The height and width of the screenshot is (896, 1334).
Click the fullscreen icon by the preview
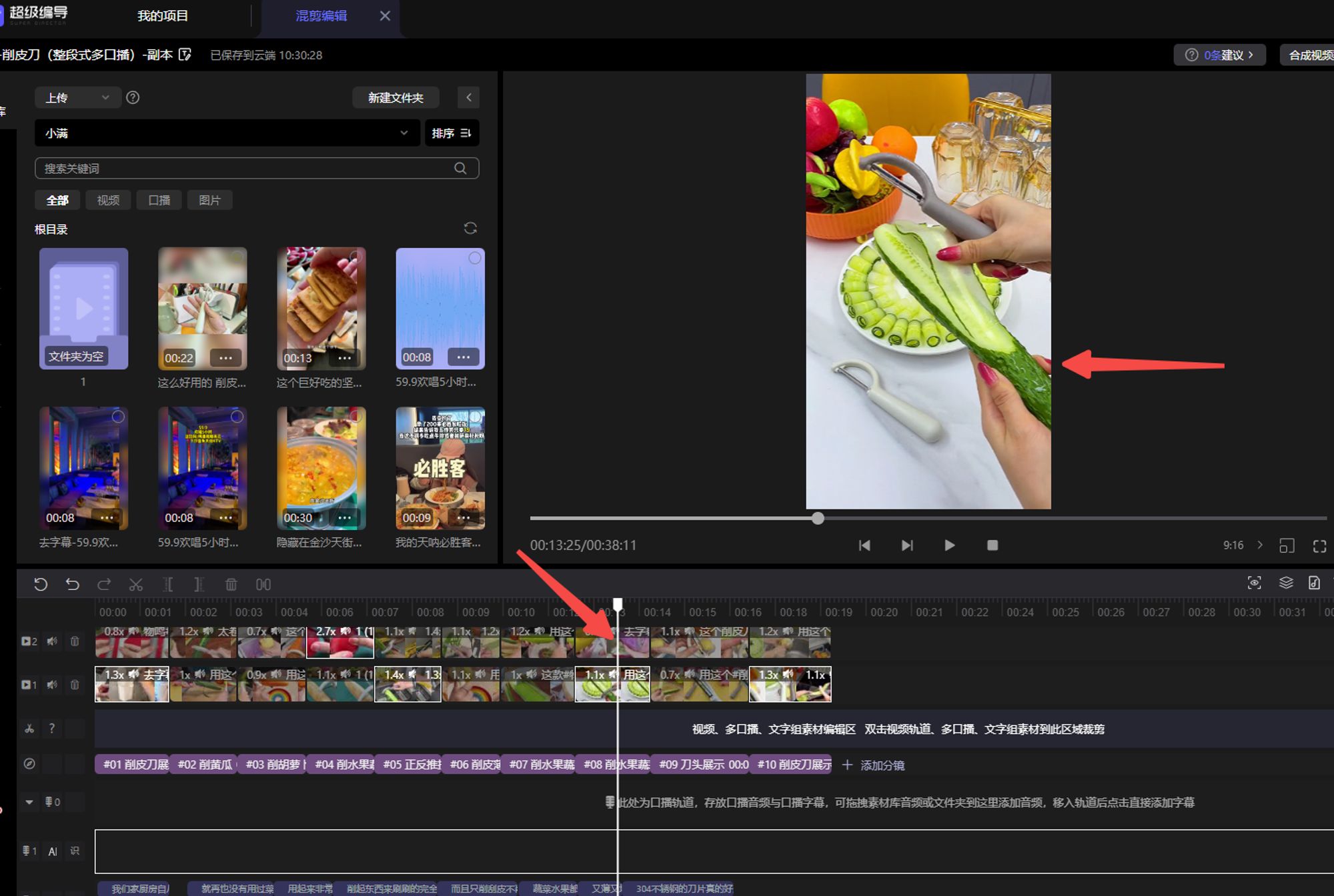(1319, 546)
